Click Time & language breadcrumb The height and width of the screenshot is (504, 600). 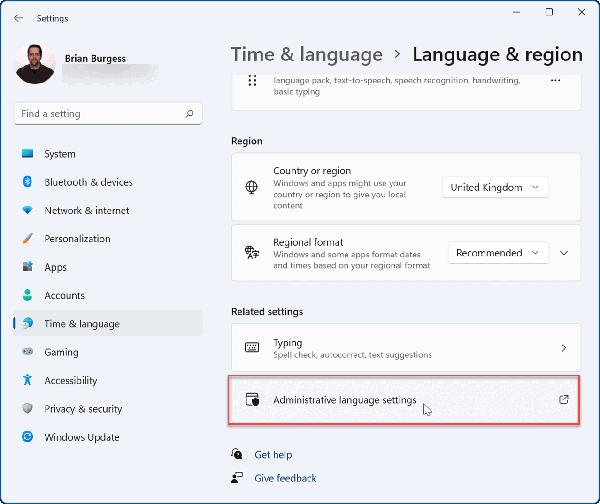point(307,54)
